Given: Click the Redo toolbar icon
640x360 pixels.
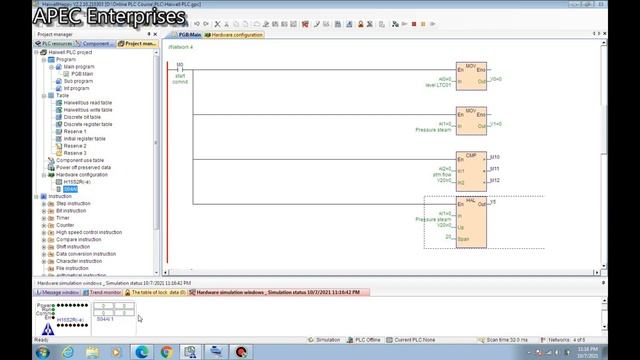Looking at the screenshot, I should tap(206, 24).
